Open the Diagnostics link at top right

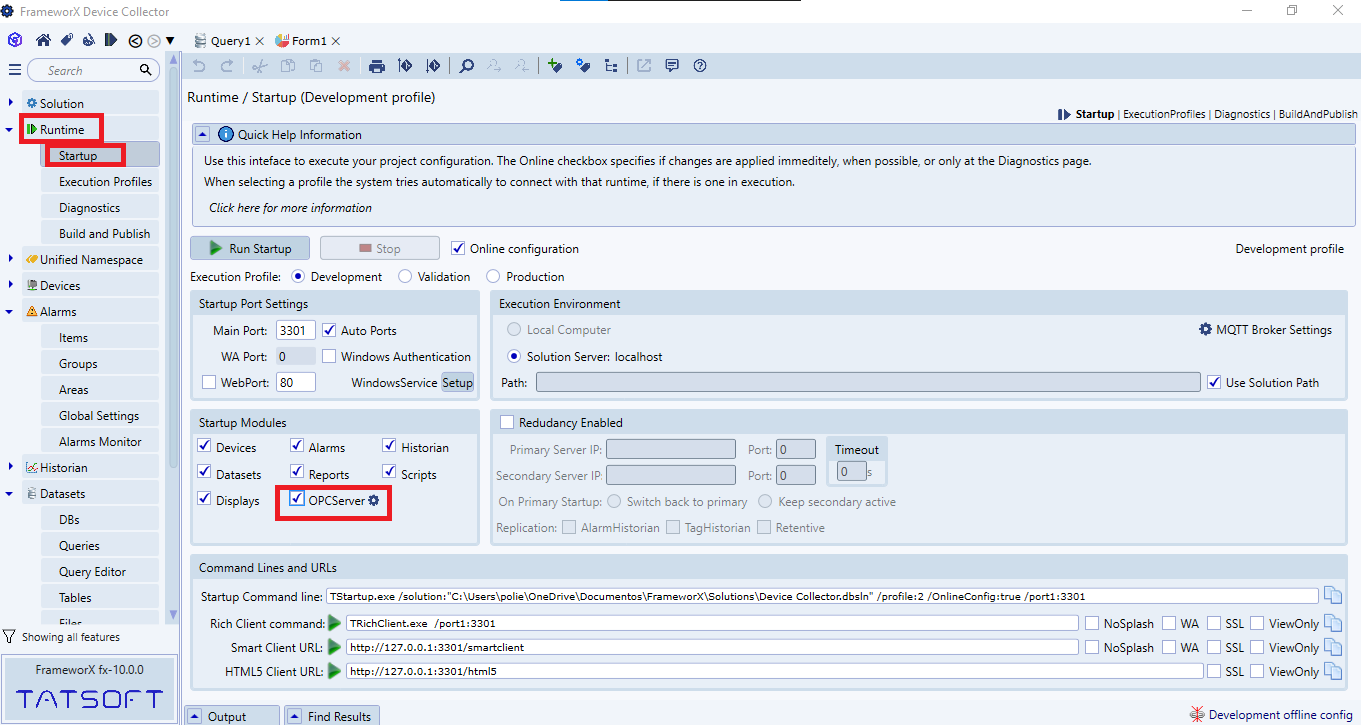1241,114
